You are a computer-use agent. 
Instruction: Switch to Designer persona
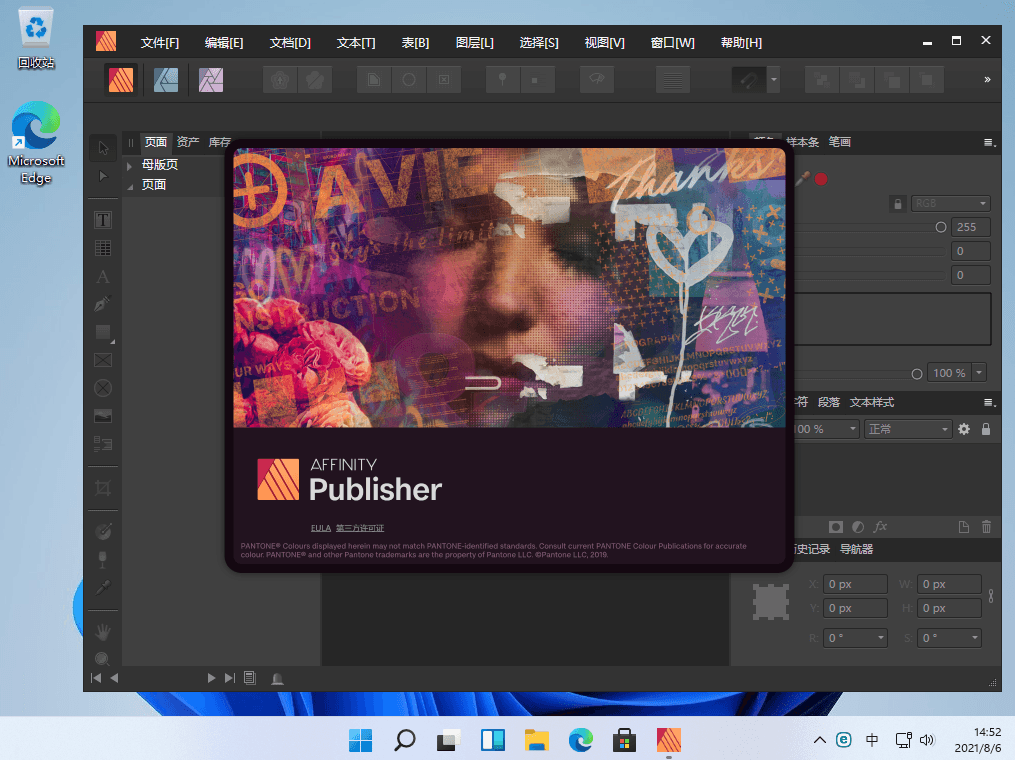[166, 80]
